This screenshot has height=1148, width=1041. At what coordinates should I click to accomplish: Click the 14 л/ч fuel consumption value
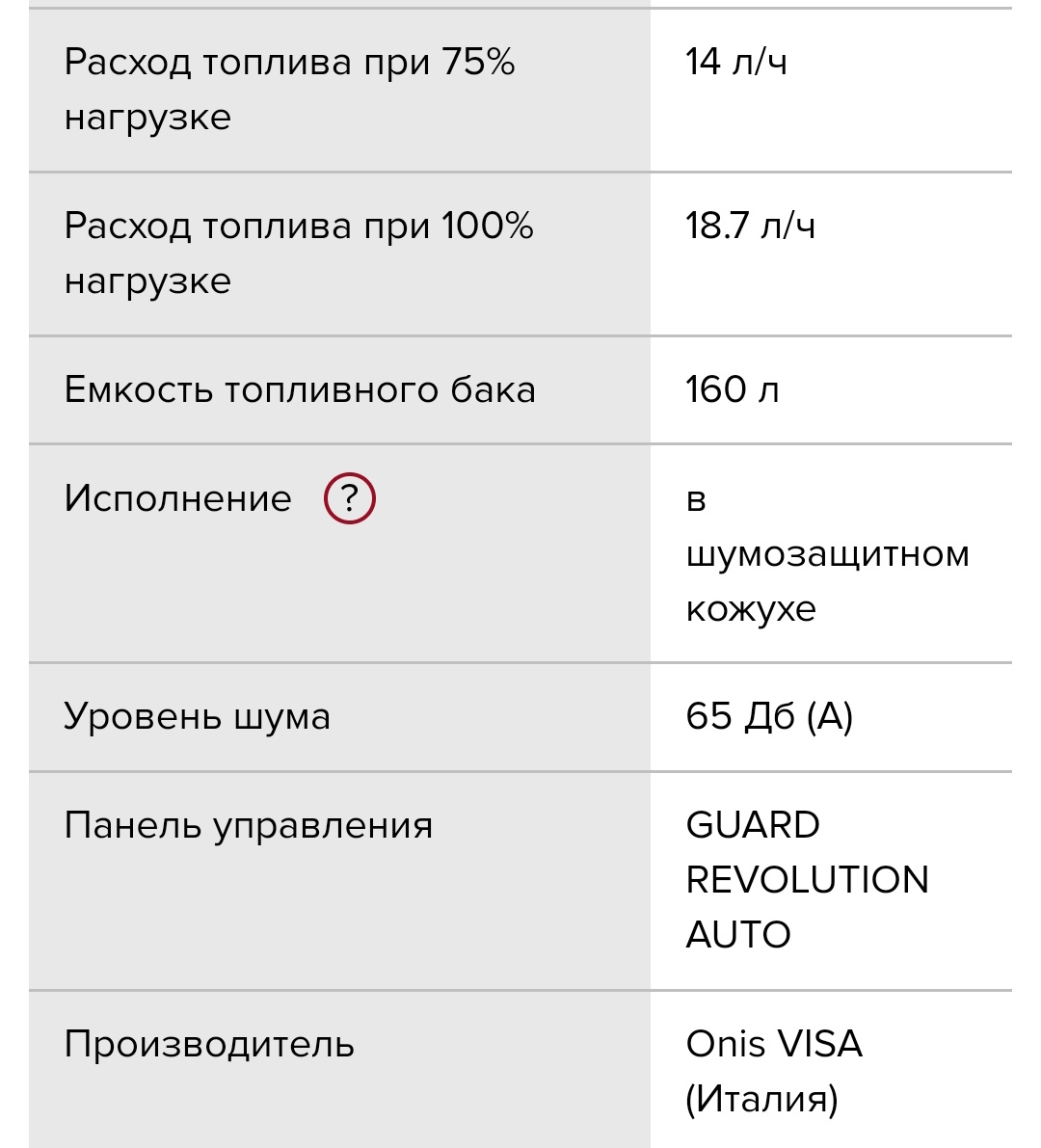(x=735, y=63)
